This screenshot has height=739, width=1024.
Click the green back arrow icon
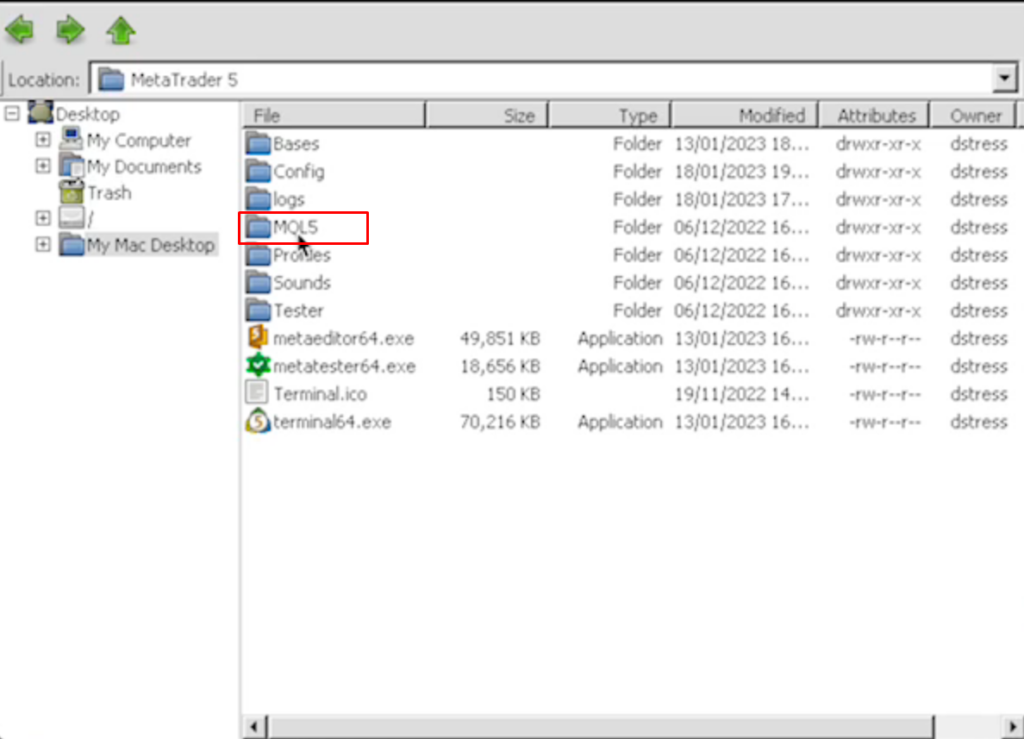[x=20, y=30]
